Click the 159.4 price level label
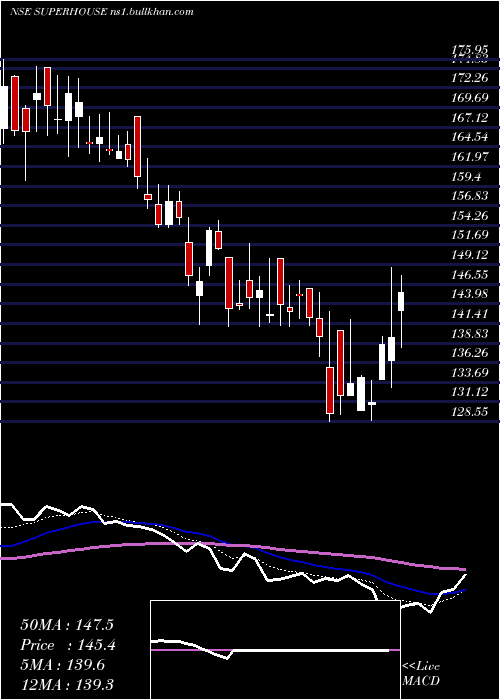The image size is (500, 700). (467, 176)
